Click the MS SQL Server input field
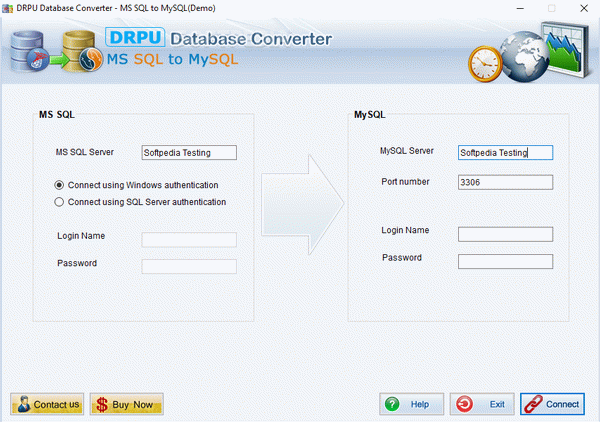 (189, 153)
